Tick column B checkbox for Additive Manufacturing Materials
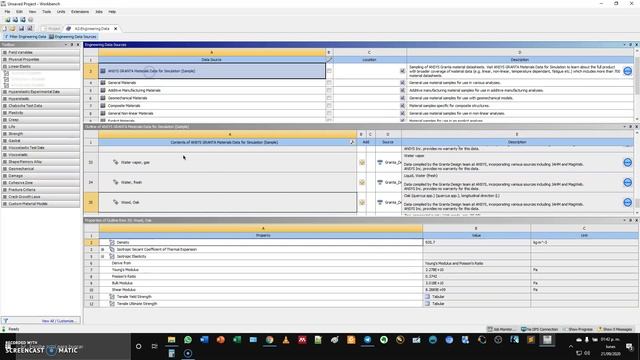This screenshot has width=640, height=360. (x=329, y=90)
